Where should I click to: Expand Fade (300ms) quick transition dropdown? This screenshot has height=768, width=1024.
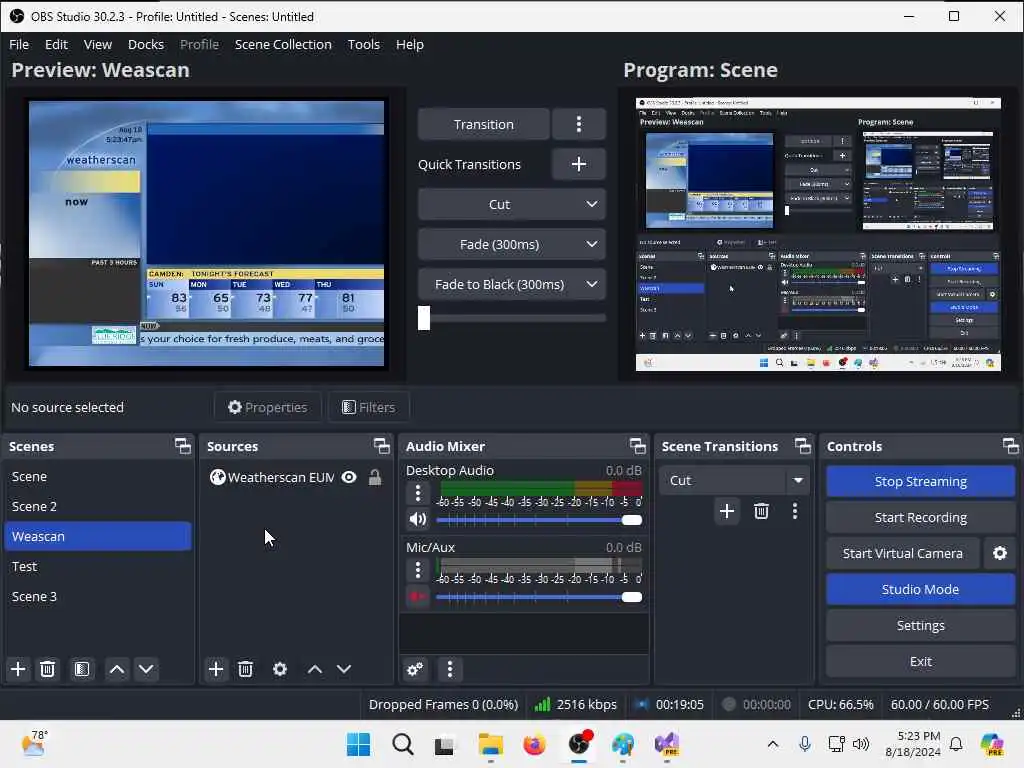pyautogui.click(x=591, y=244)
